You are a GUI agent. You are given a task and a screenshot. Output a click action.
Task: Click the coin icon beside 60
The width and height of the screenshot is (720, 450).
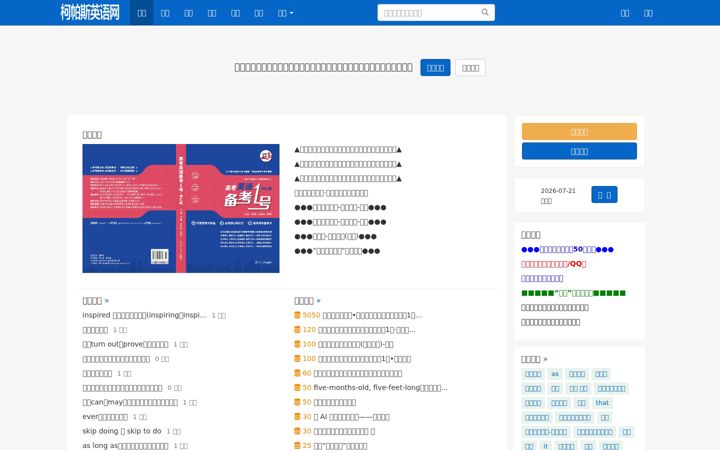pos(297,373)
